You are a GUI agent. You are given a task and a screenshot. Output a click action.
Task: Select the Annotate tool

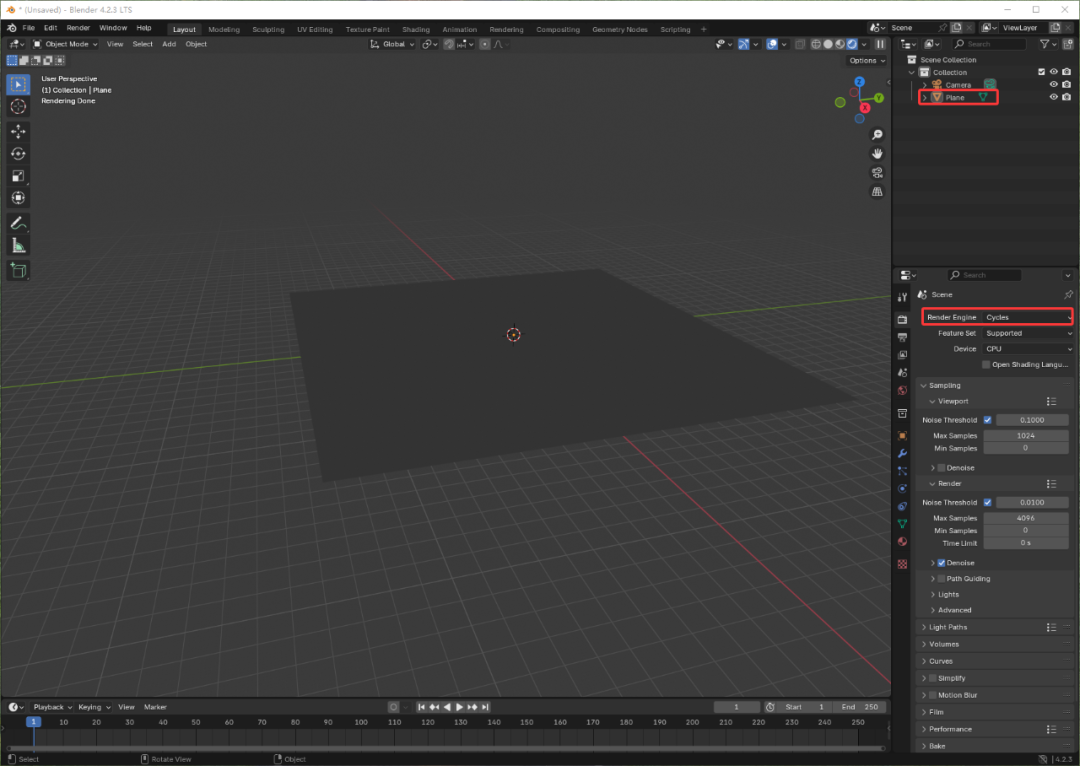pos(19,223)
